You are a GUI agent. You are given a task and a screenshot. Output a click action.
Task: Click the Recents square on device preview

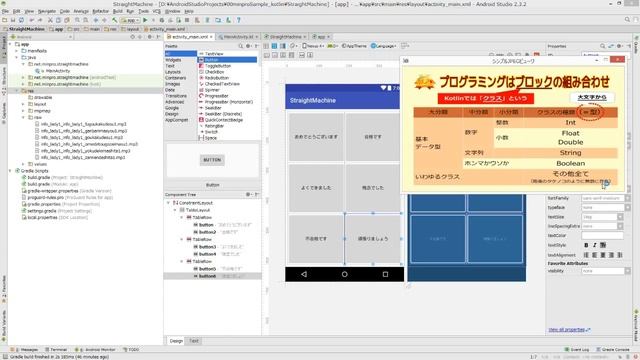[x=385, y=274]
